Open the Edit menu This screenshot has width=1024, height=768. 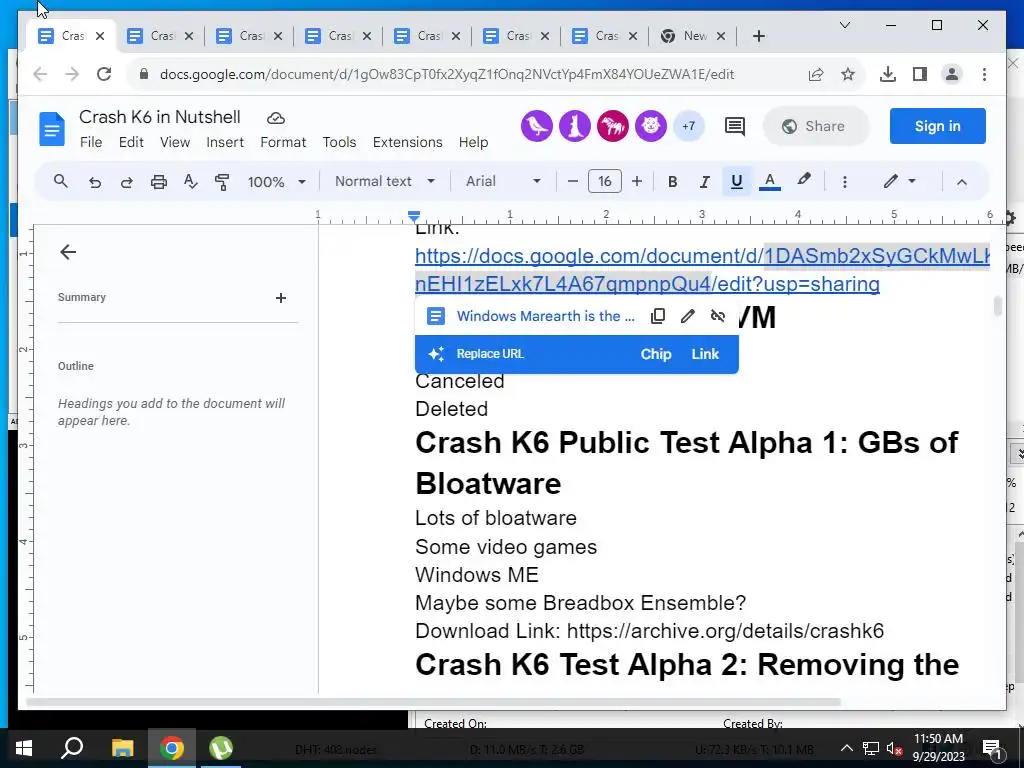point(131,142)
